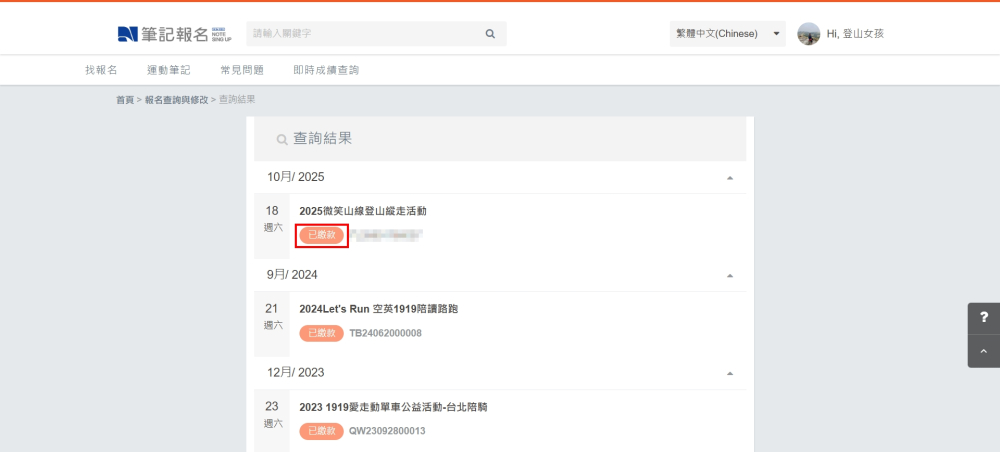Open the 找報名 menu item
The height and width of the screenshot is (452, 1000).
pos(101,70)
